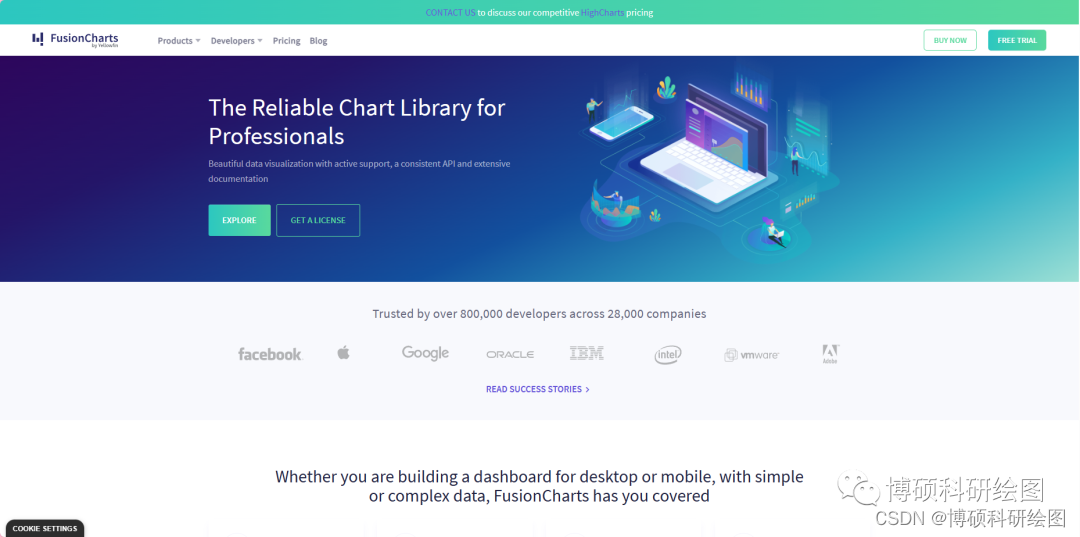The width and height of the screenshot is (1080, 537).
Task: Open the HighCharts link in banner
Action: [x=603, y=12]
